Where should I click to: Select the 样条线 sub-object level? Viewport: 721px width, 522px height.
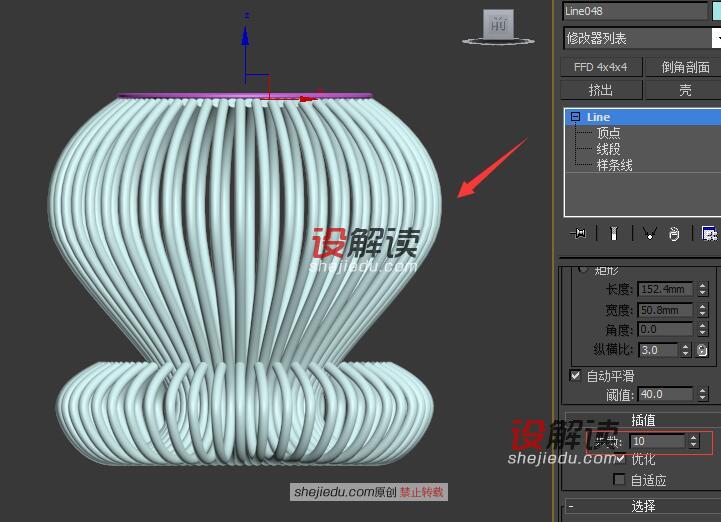tap(614, 165)
